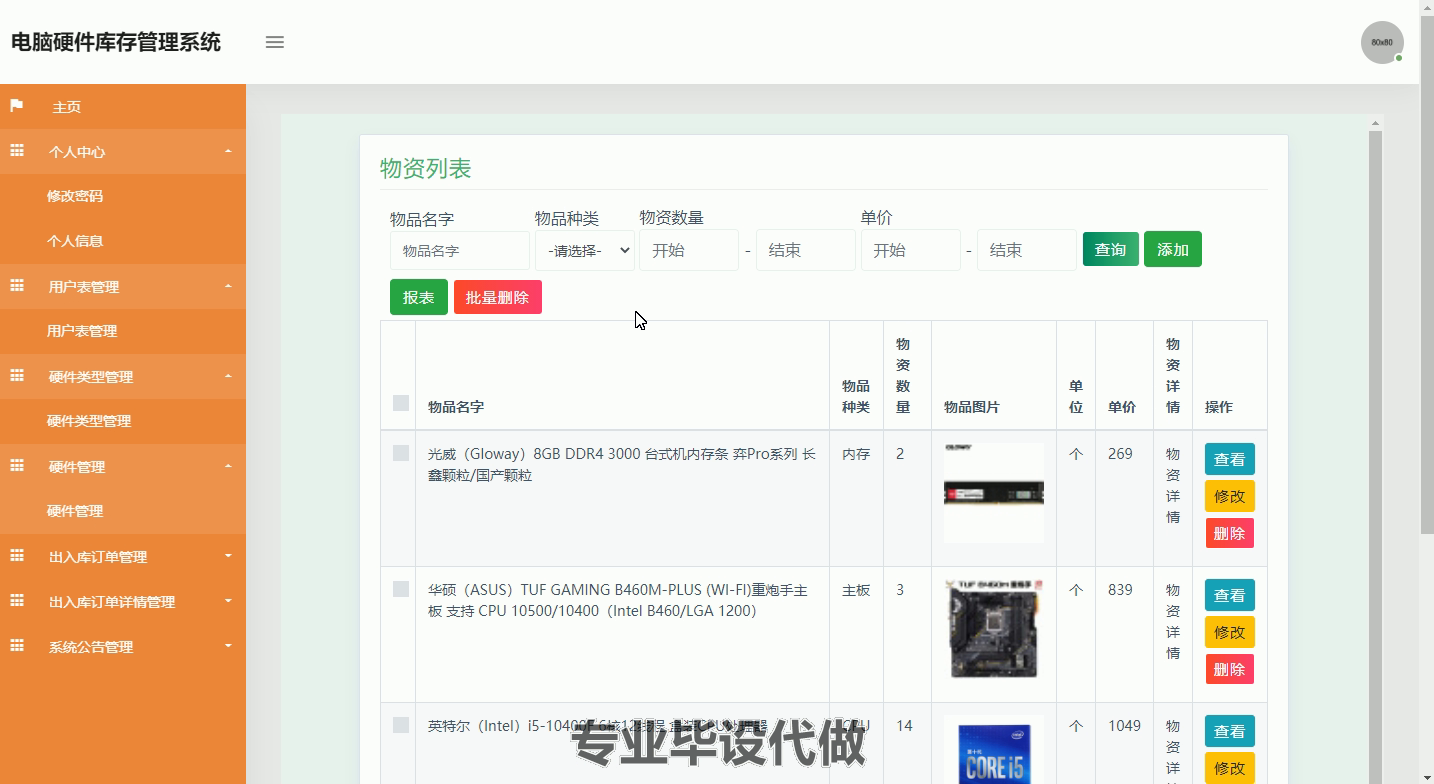Collapse the 用户表管理 parent menu arrow
Viewport: 1434px width, 784px height.
tap(228, 286)
